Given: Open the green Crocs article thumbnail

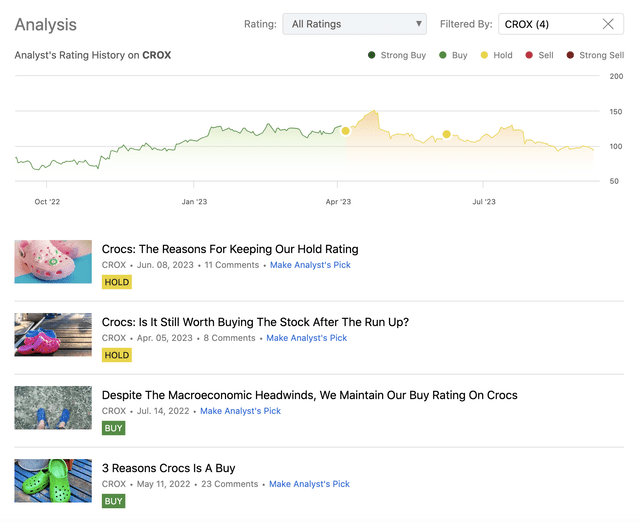Looking at the screenshot, I should [x=53, y=480].
